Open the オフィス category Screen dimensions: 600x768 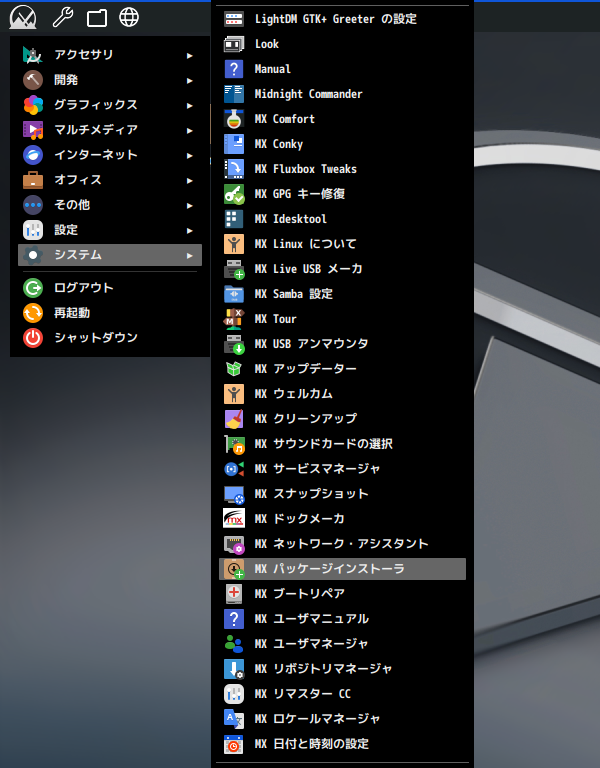click(x=110, y=180)
